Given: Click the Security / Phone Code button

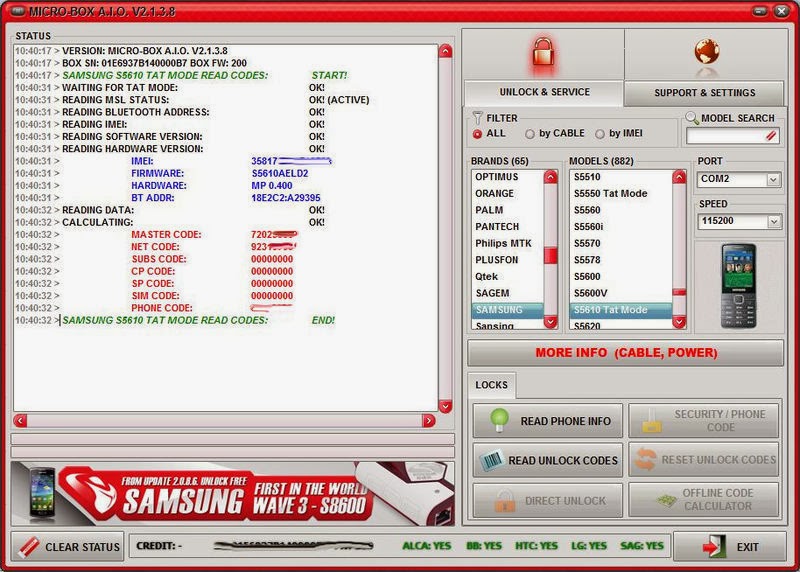Looking at the screenshot, I should click(x=704, y=421).
